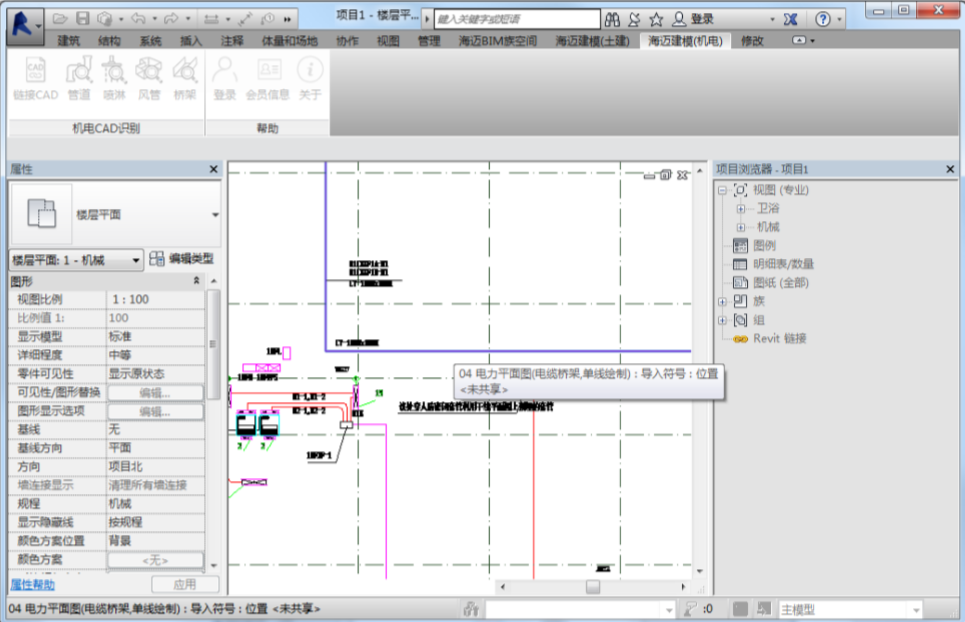Expand the 族 families tree node
This screenshot has height=622, width=965.
[723, 301]
